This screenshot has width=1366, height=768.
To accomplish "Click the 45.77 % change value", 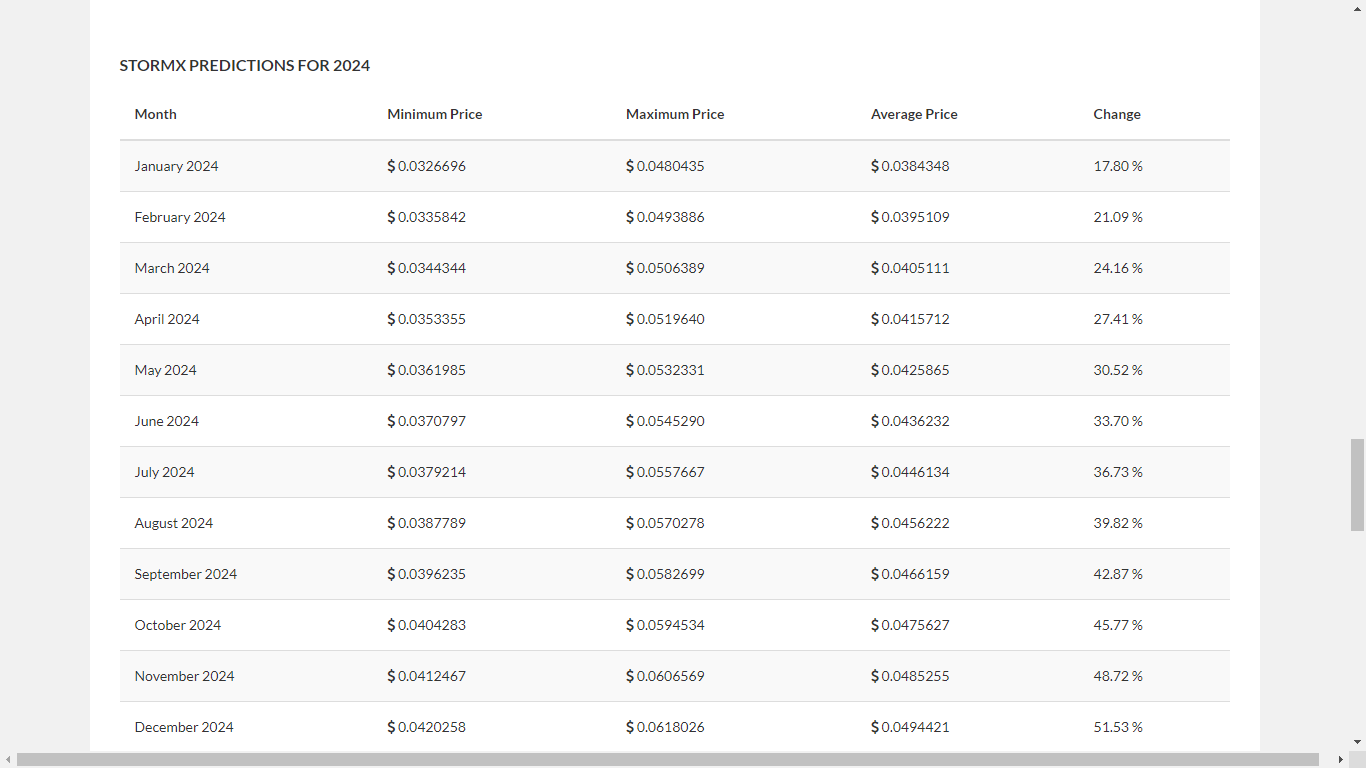I will (1118, 625).
